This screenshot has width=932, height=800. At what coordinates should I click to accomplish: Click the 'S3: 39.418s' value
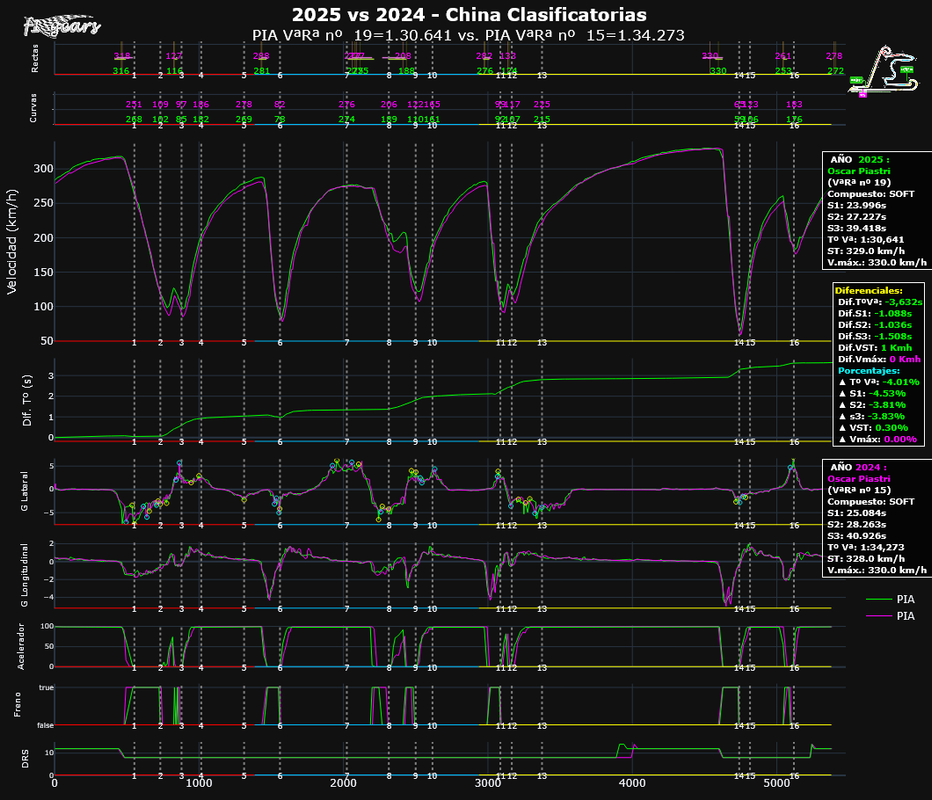click(x=857, y=228)
